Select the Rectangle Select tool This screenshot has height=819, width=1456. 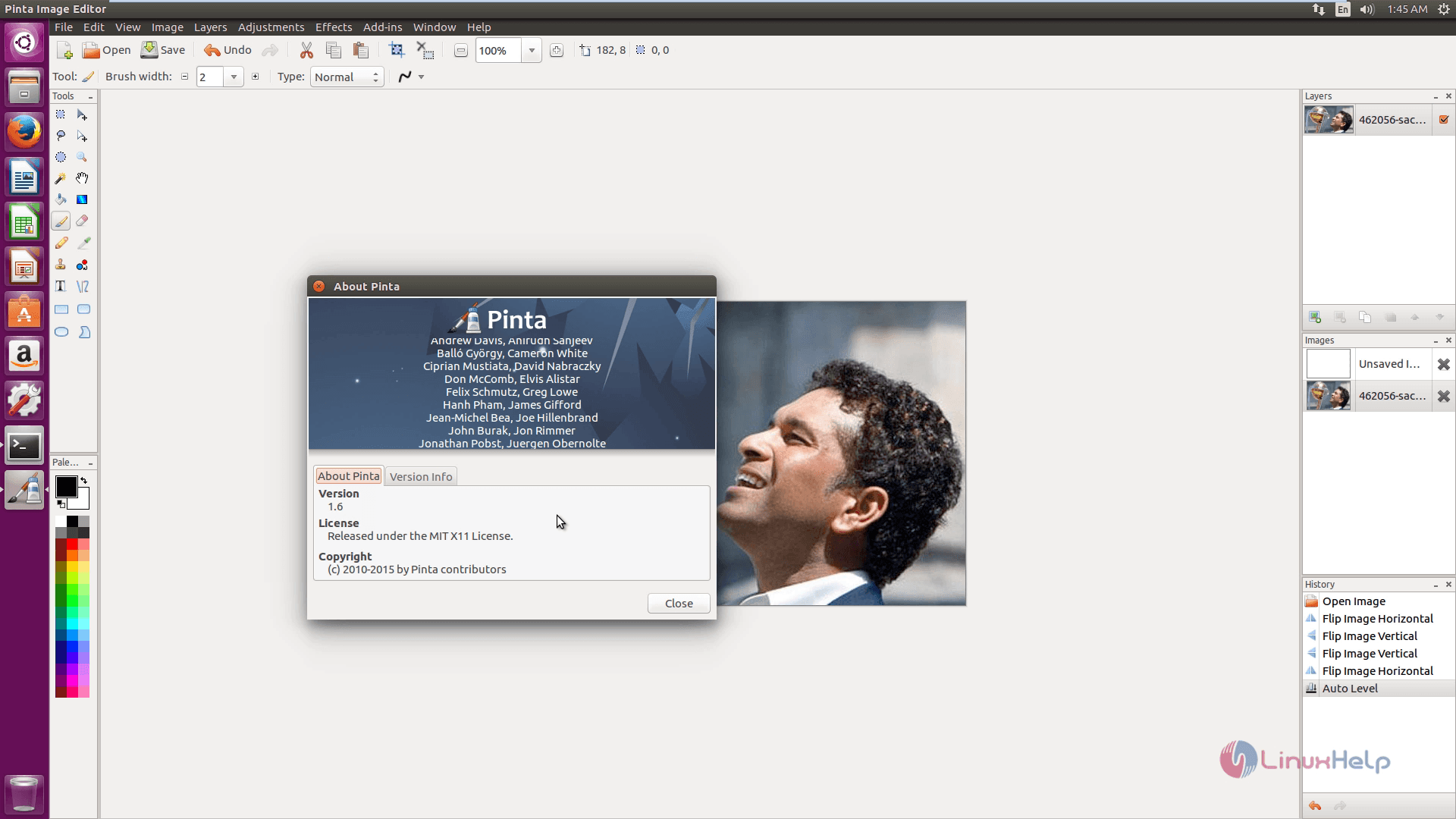click(x=61, y=115)
